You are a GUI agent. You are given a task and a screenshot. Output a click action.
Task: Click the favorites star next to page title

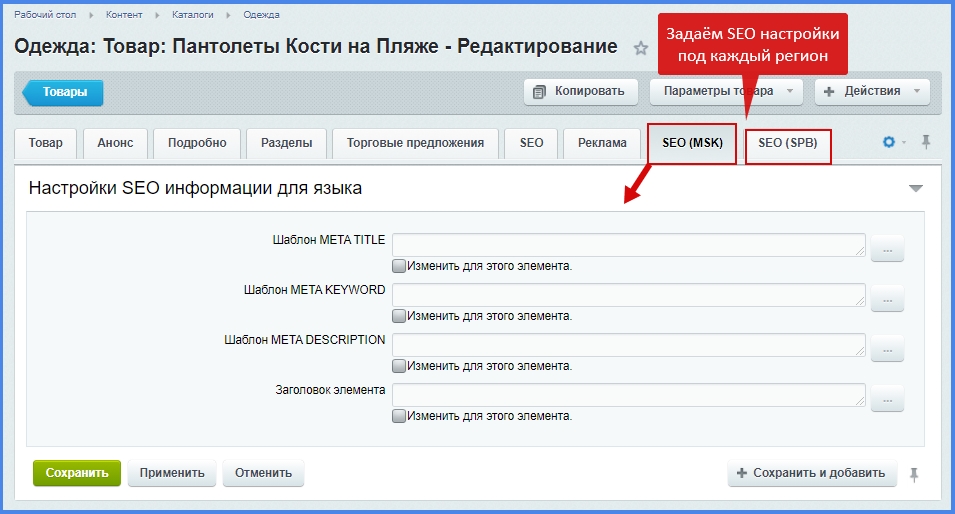click(x=641, y=49)
